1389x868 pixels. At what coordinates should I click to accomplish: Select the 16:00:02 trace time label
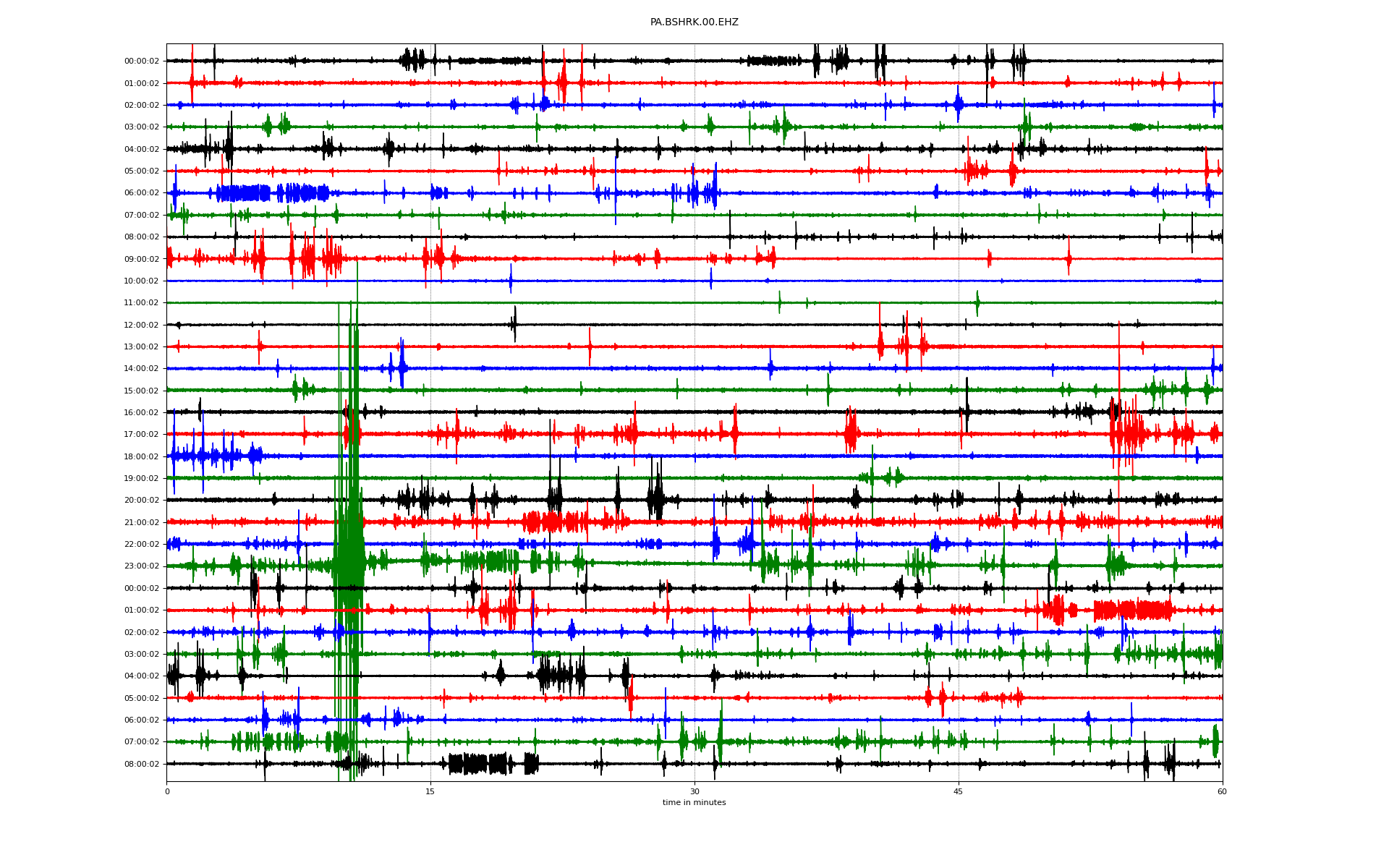click(x=141, y=412)
